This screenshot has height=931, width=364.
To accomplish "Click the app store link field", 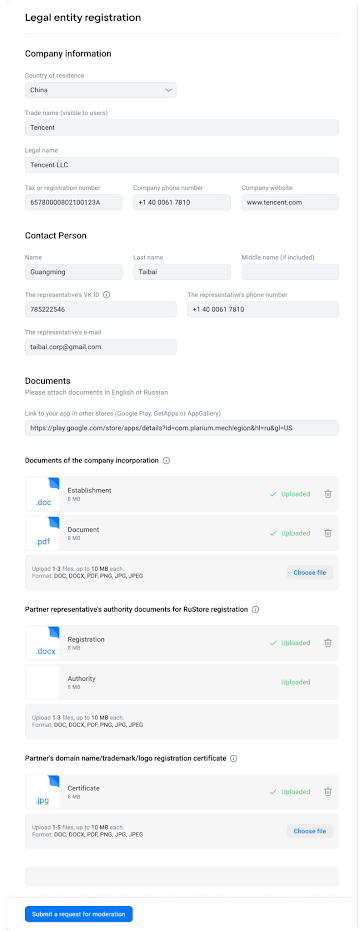I will [182, 428].
